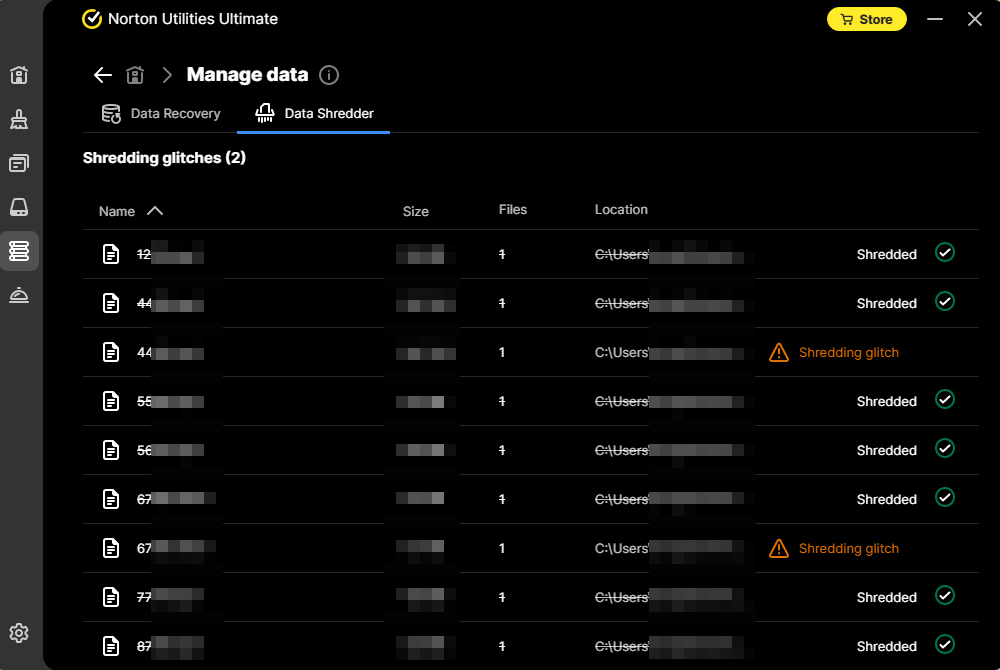Open Settings via the gear icon

(19, 633)
